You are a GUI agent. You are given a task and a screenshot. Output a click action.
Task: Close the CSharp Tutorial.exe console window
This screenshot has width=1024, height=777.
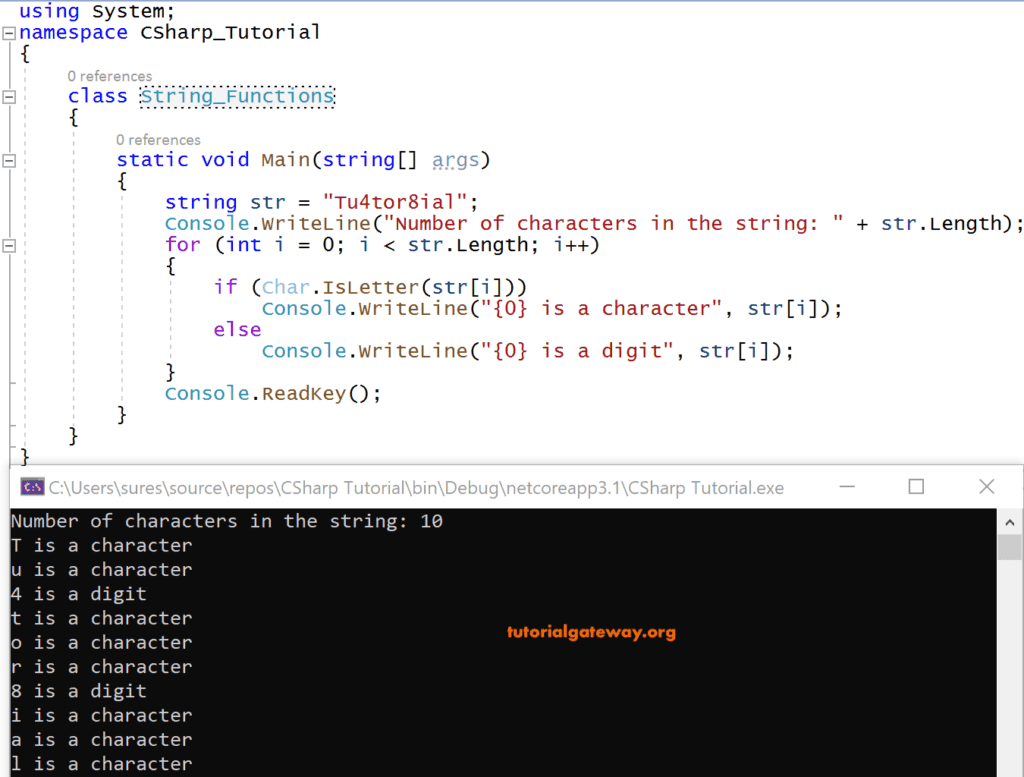985,487
